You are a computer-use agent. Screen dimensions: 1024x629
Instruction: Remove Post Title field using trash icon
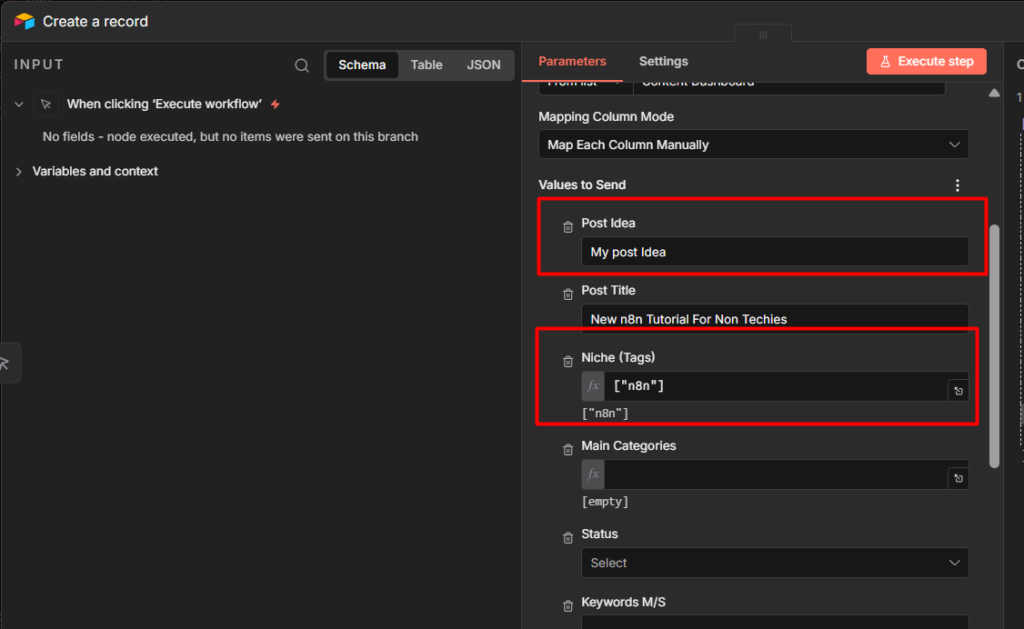[568, 295]
